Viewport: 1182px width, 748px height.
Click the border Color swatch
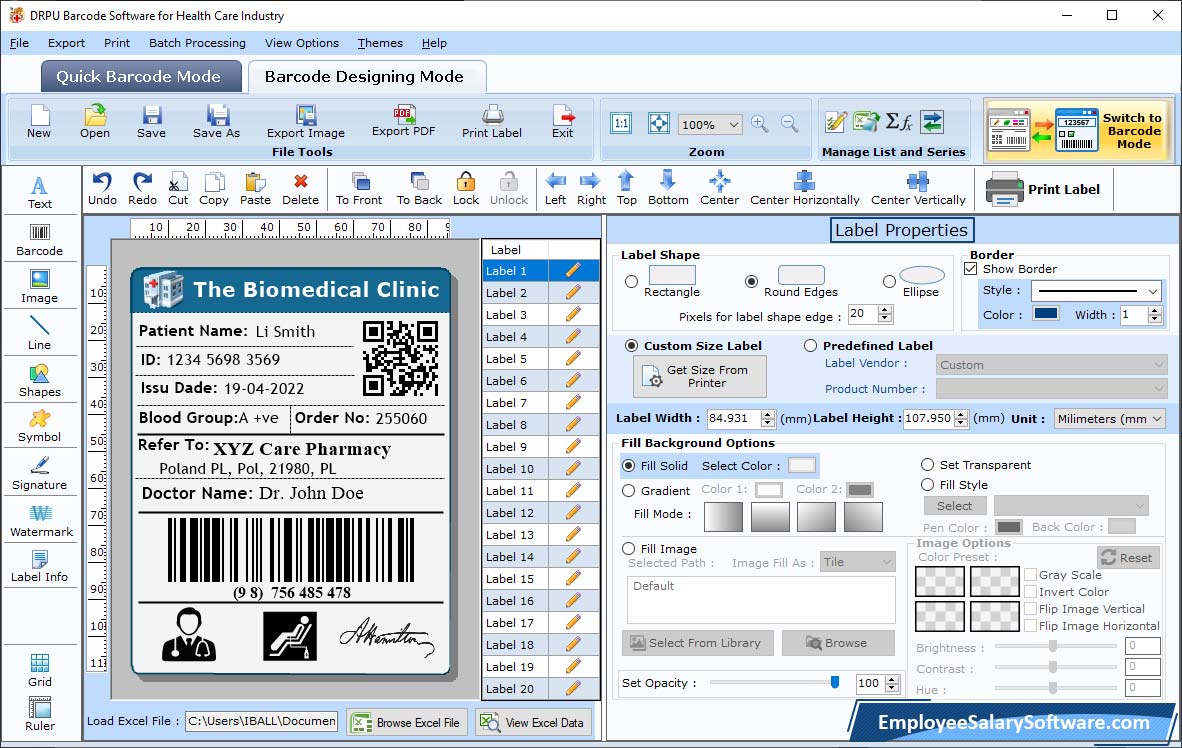point(1046,314)
